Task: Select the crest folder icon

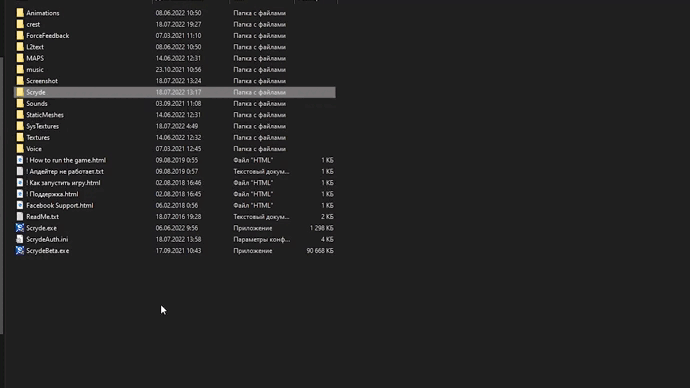Action: pos(20,24)
